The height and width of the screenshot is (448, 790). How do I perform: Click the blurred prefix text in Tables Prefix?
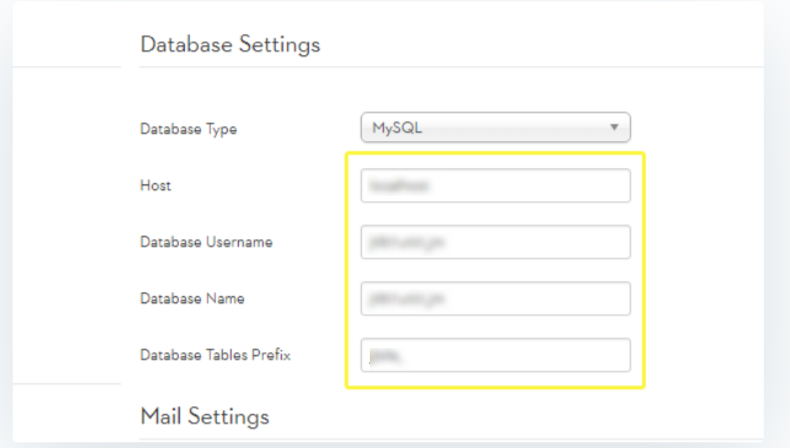click(383, 355)
